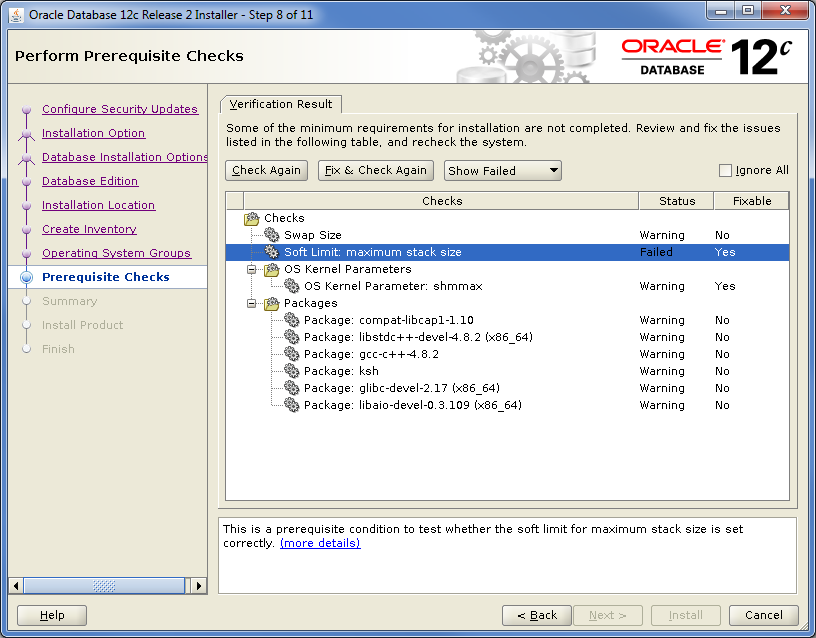
Task: Click the Check Again button
Action: 266,171
